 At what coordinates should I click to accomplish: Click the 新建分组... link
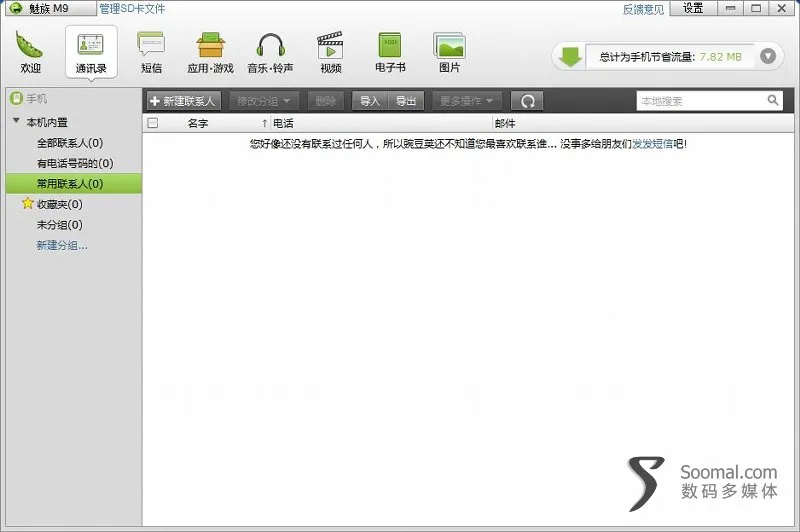[x=62, y=245]
